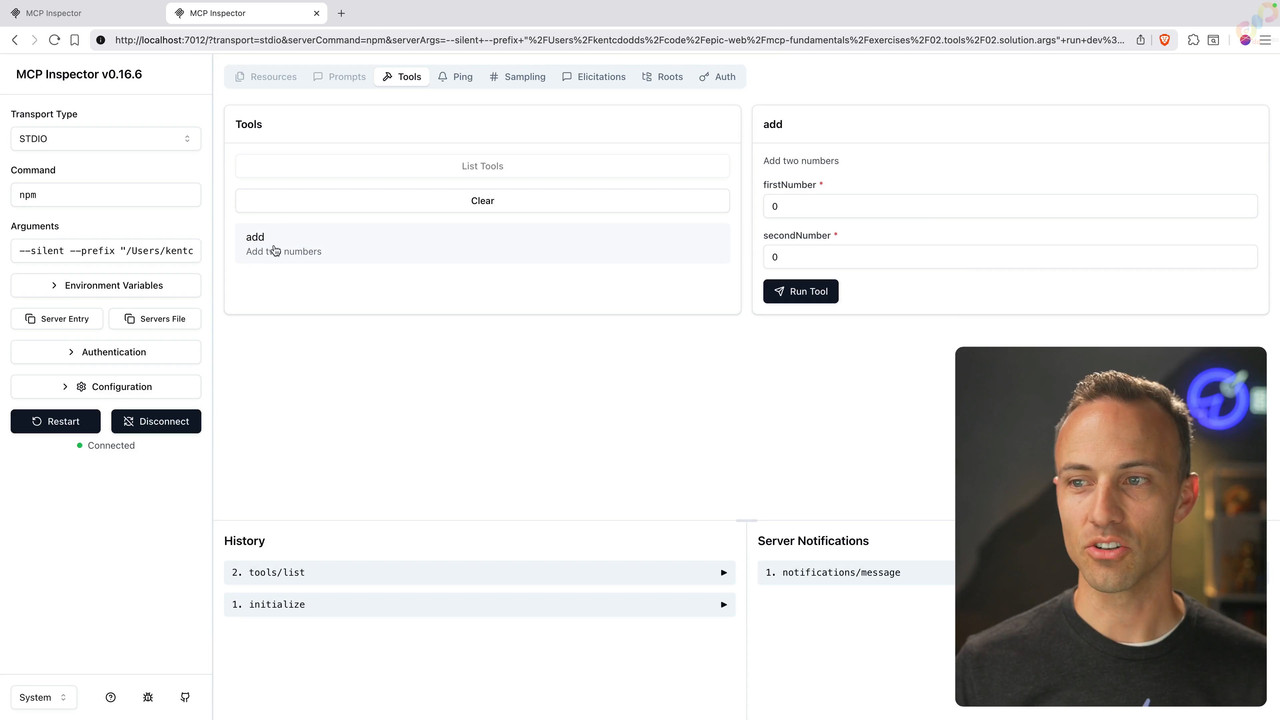Click the Clear button

pos(482,201)
